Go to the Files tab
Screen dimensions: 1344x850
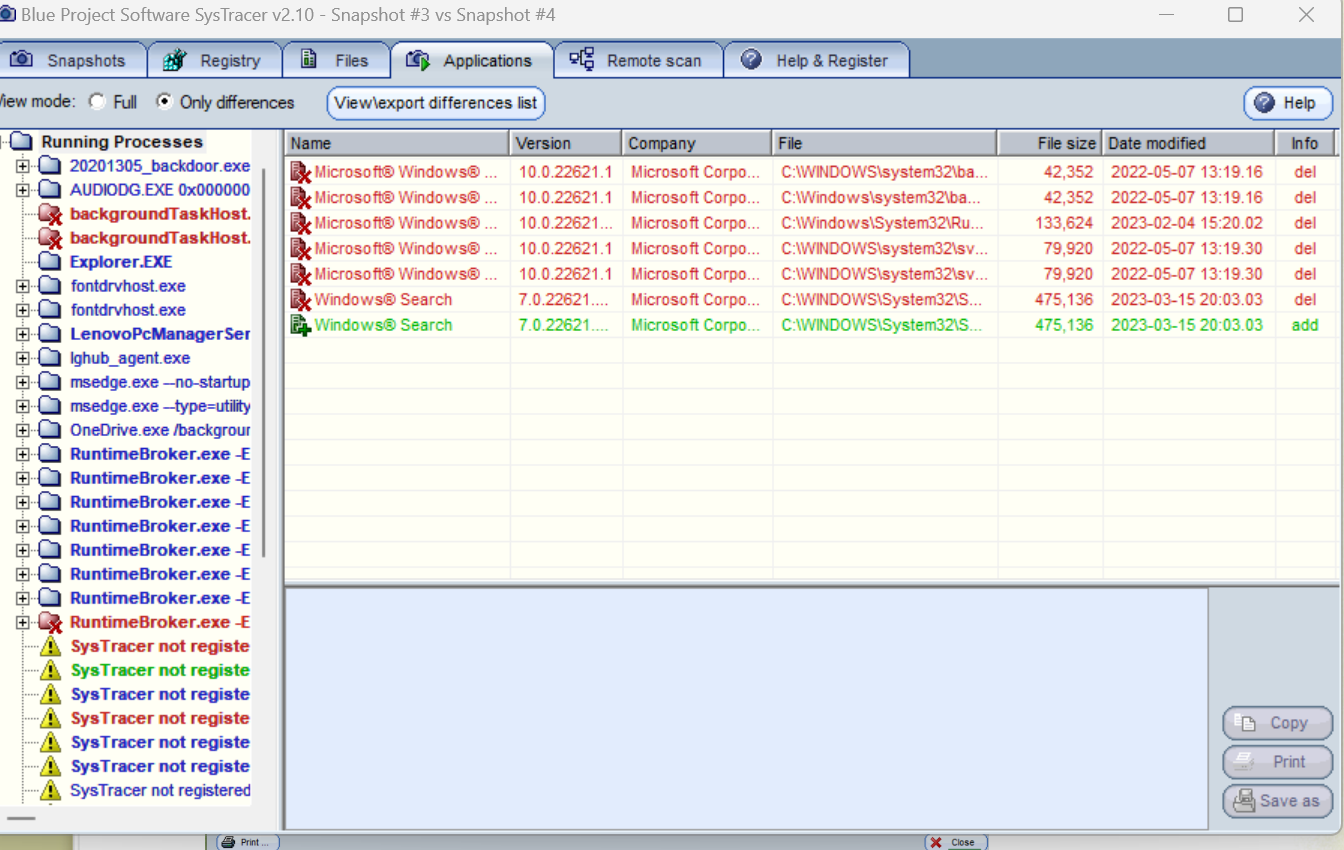(x=336, y=60)
